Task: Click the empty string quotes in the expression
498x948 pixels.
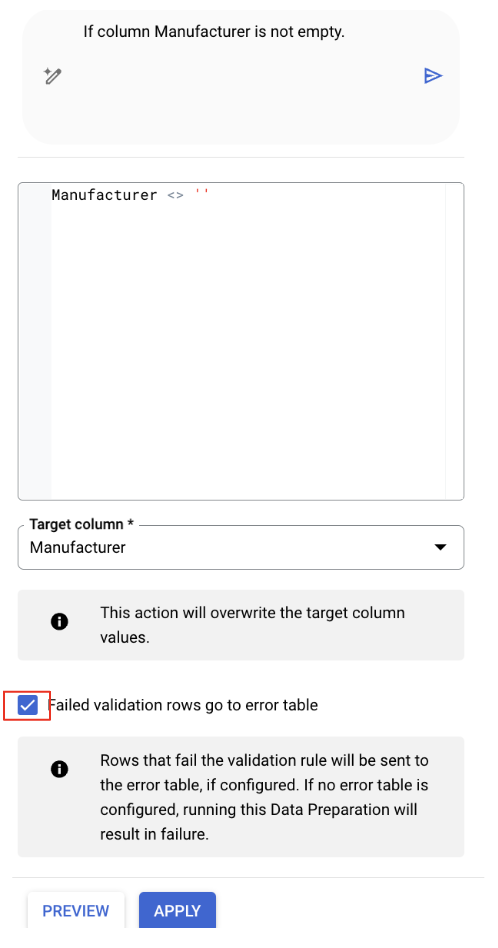Action: 202,193
